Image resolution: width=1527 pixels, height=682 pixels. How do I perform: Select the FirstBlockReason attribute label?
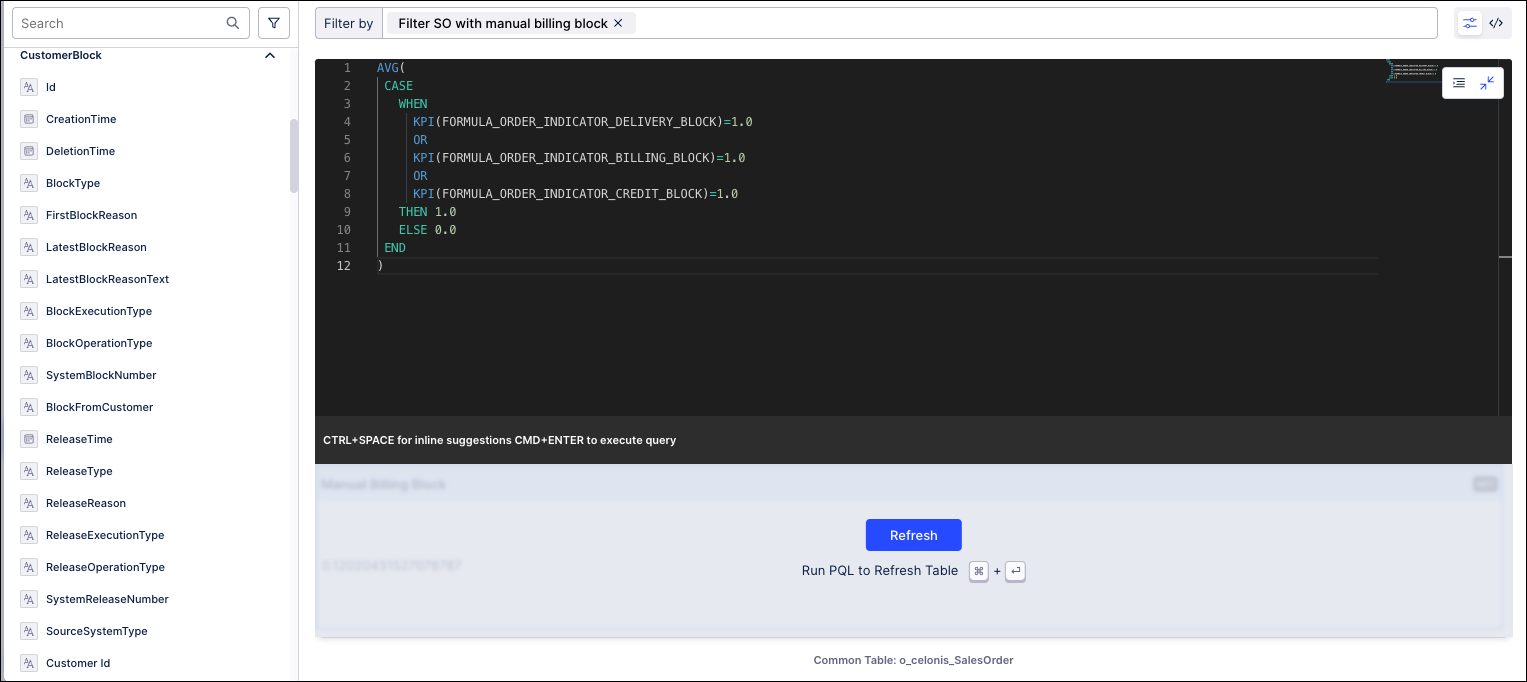pyautogui.click(x=92, y=215)
